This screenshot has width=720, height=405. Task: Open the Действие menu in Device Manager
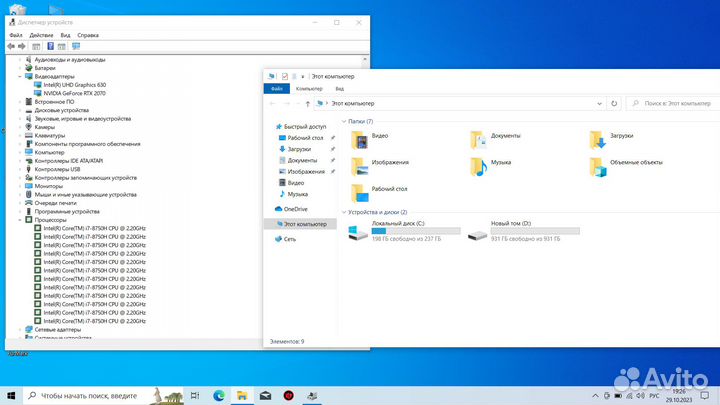coord(41,34)
